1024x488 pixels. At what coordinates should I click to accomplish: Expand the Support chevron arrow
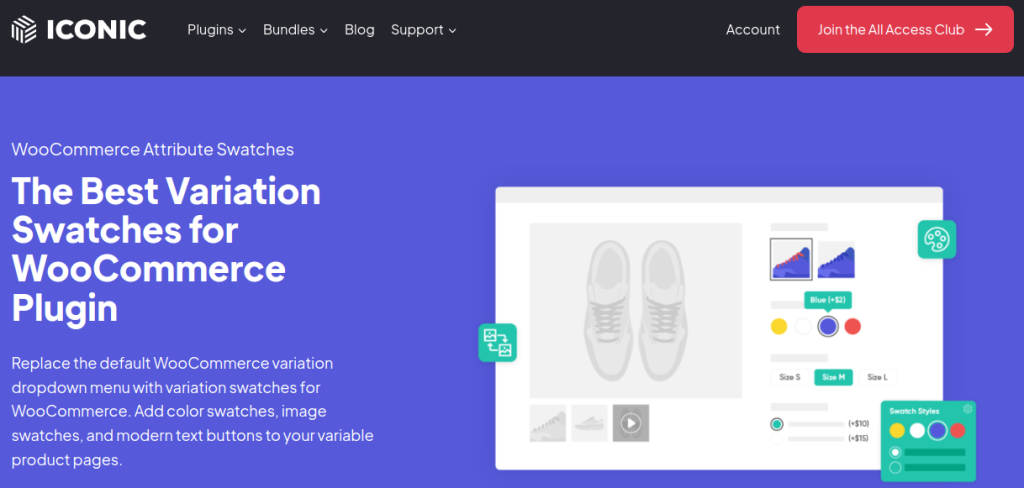(452, 31)
